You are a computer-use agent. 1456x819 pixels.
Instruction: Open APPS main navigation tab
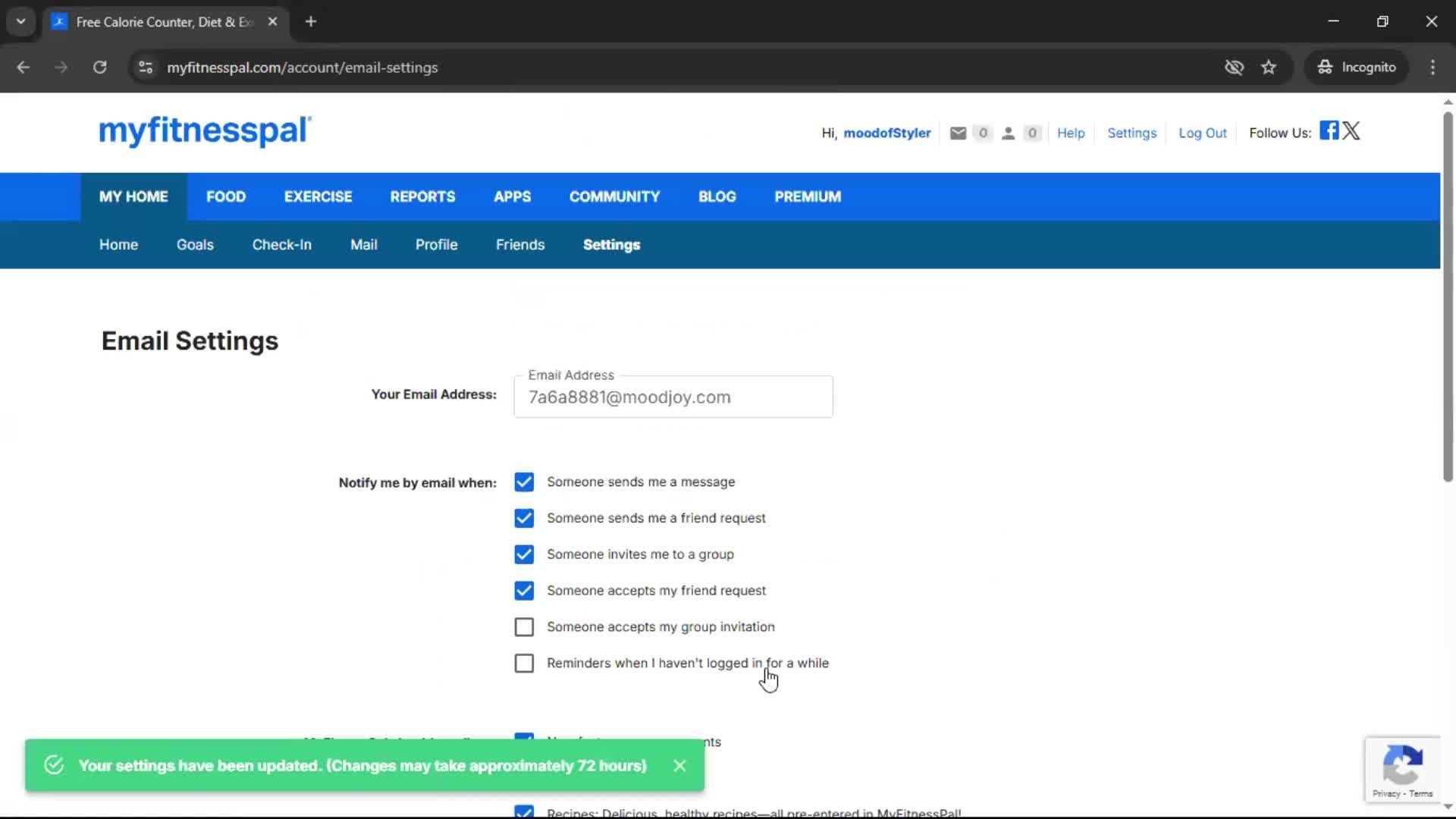[x=512, y=197]
